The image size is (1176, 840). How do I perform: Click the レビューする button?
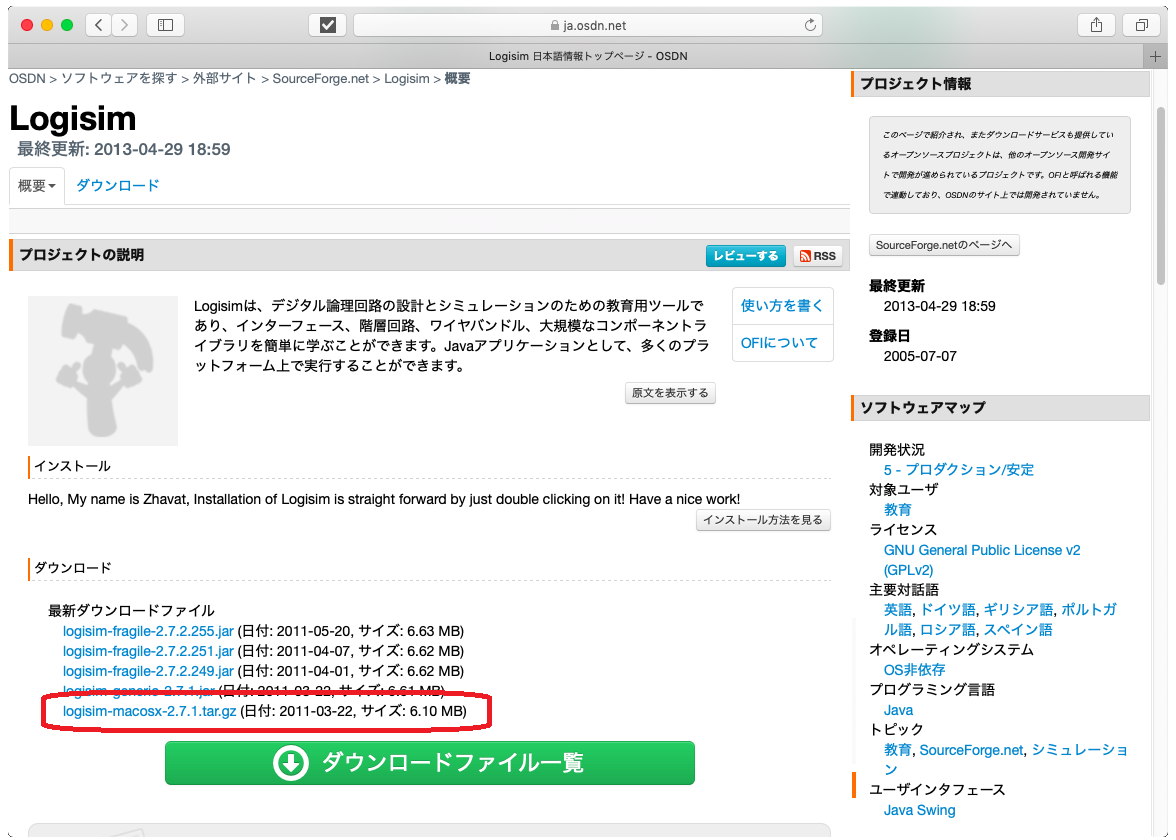[746, 256]
